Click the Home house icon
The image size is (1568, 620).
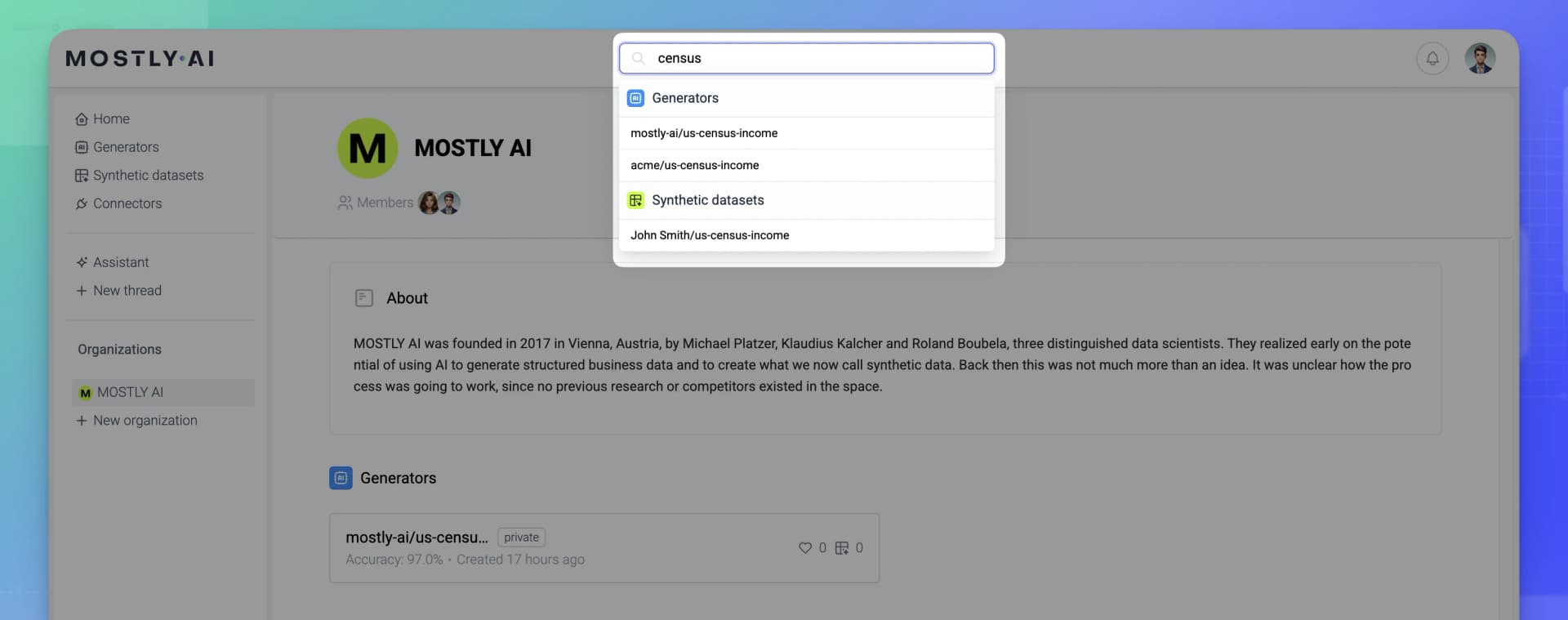click(x=82, y=119)
